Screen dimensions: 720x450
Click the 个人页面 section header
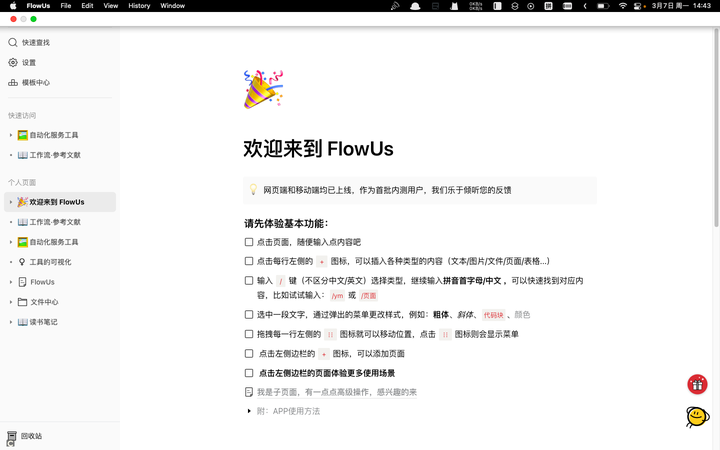click(22, 182)
